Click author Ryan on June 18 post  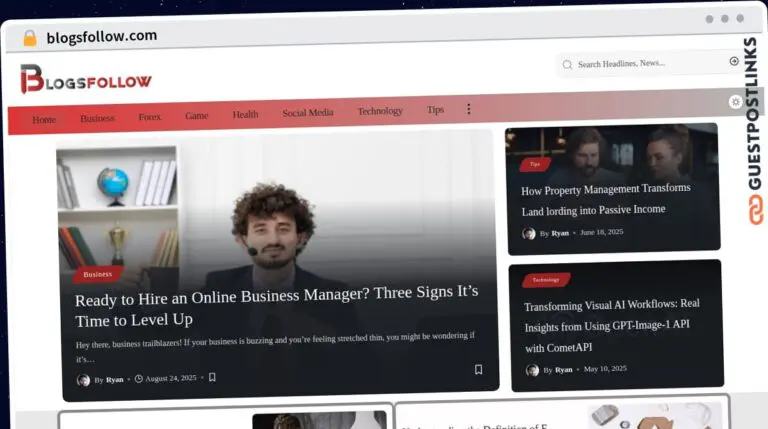click(x=560, y=233)
